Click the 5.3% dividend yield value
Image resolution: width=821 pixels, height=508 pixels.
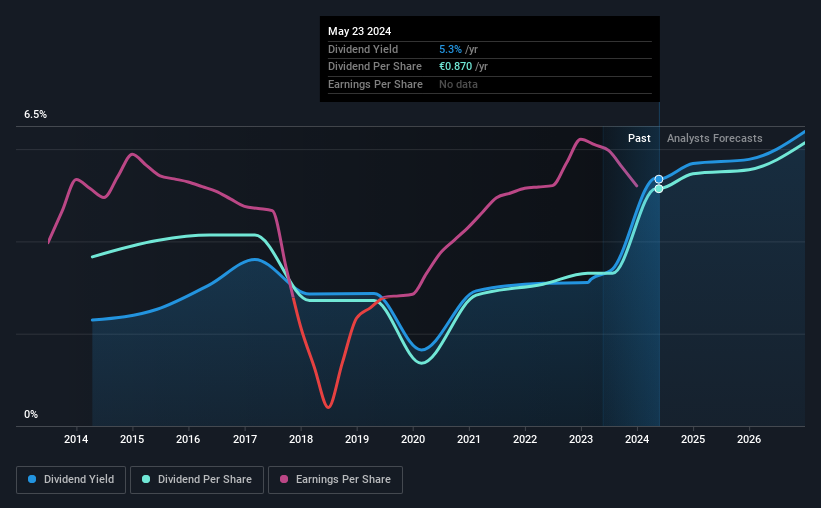[x=450, y=49]
